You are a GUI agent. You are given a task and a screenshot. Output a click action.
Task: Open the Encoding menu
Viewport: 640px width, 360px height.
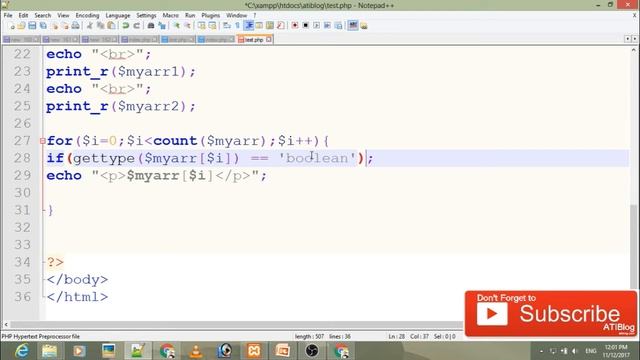87,15
